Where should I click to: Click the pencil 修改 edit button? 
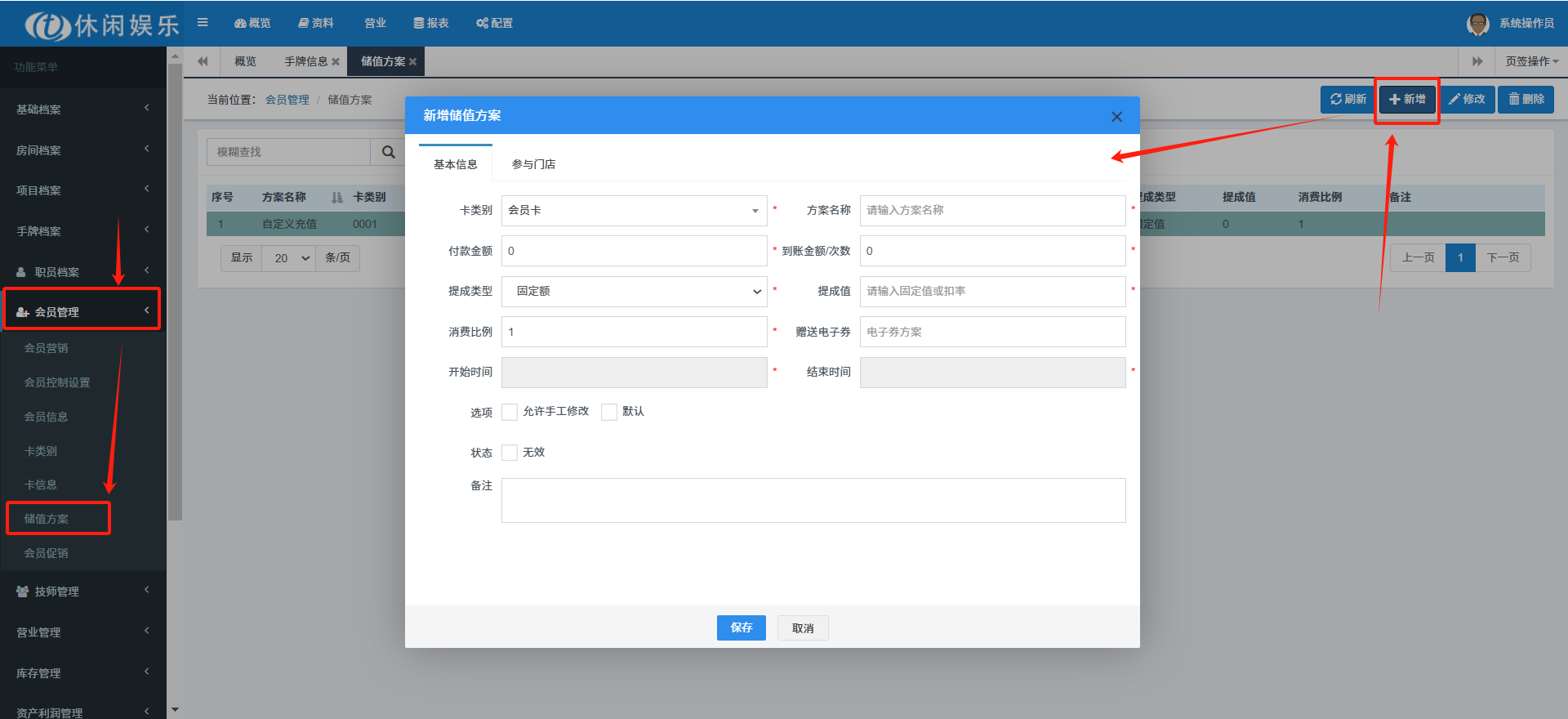1467,99
